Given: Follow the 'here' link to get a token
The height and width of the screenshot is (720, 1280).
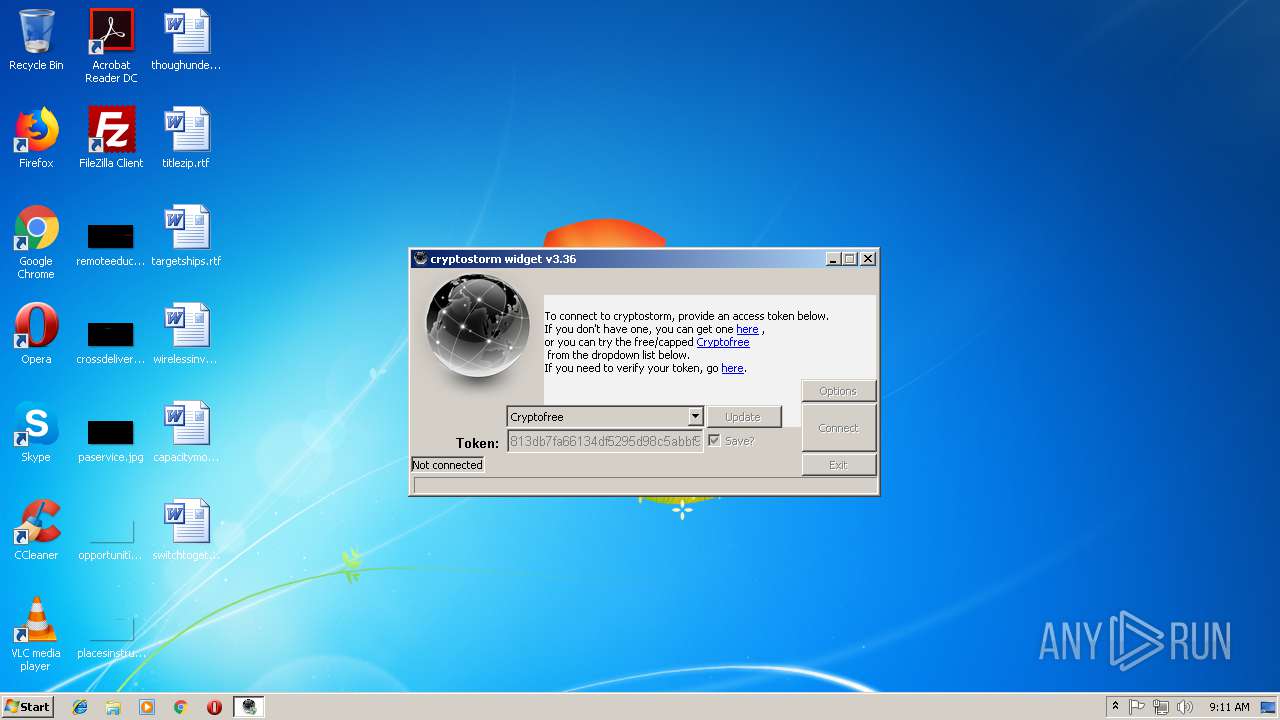Looking at the screenshot, I should pos(748,329).
